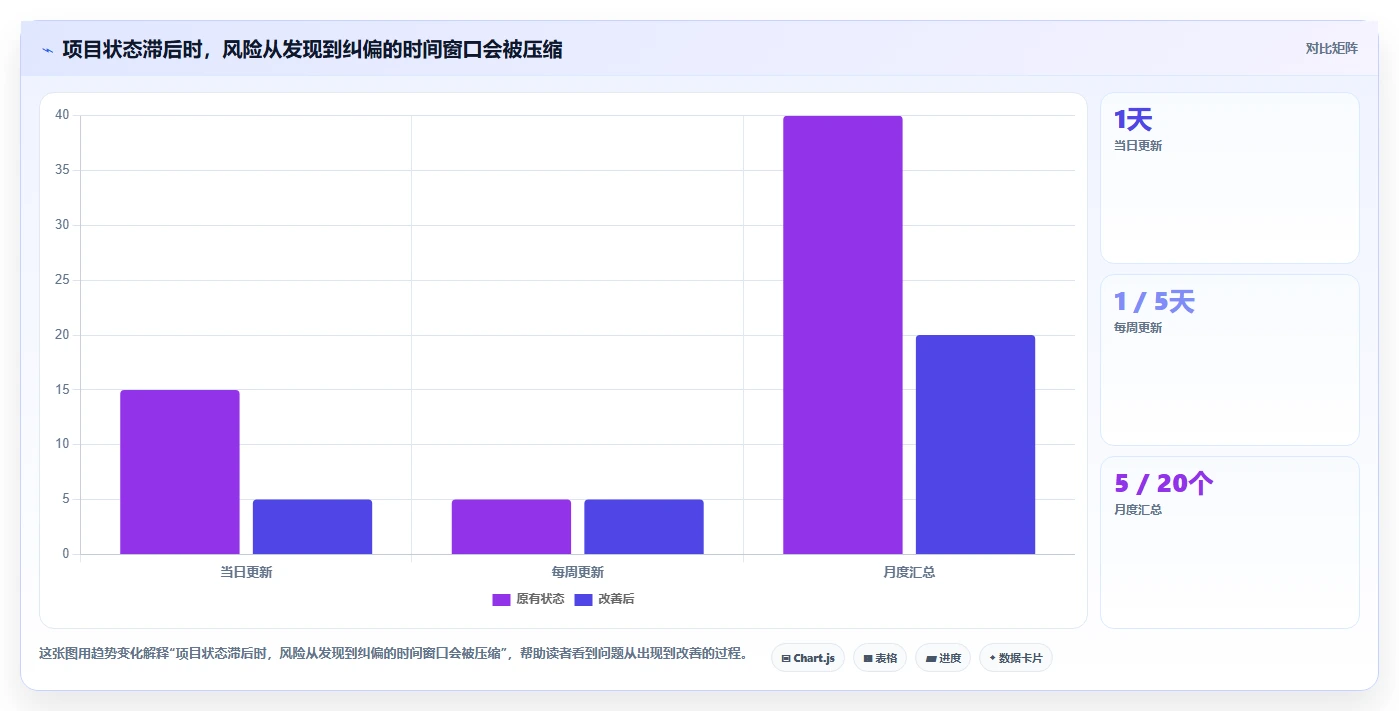Toggle the 改善后 legend entry

coord(604,599)
